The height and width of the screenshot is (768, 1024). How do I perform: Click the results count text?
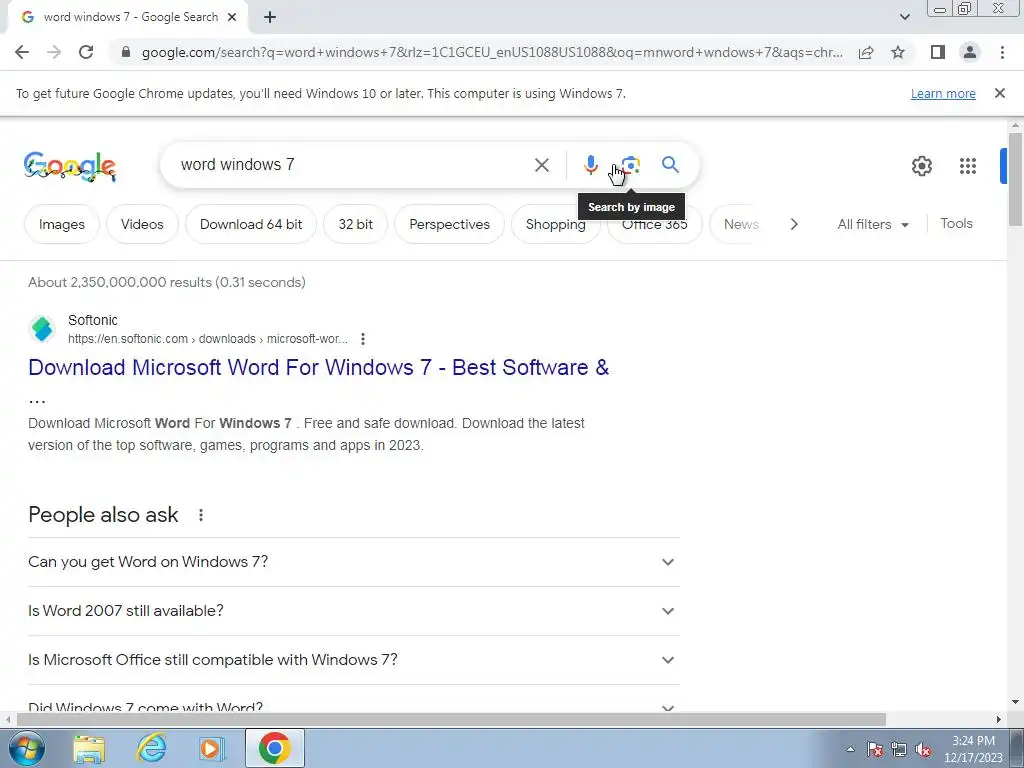pos(167,282)
